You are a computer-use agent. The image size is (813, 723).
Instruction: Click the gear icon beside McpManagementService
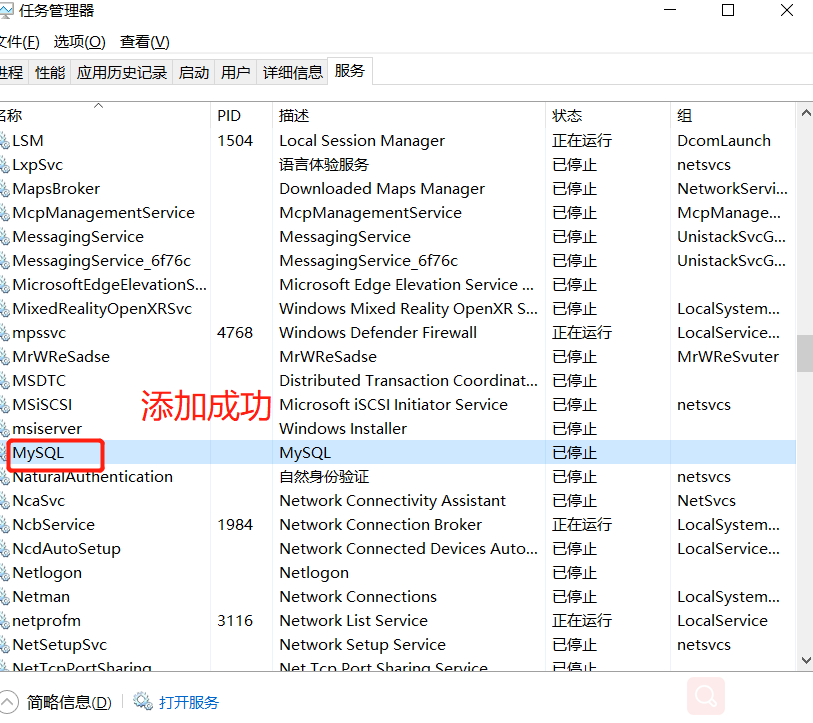pyautogui.click(x=5, y=213)
